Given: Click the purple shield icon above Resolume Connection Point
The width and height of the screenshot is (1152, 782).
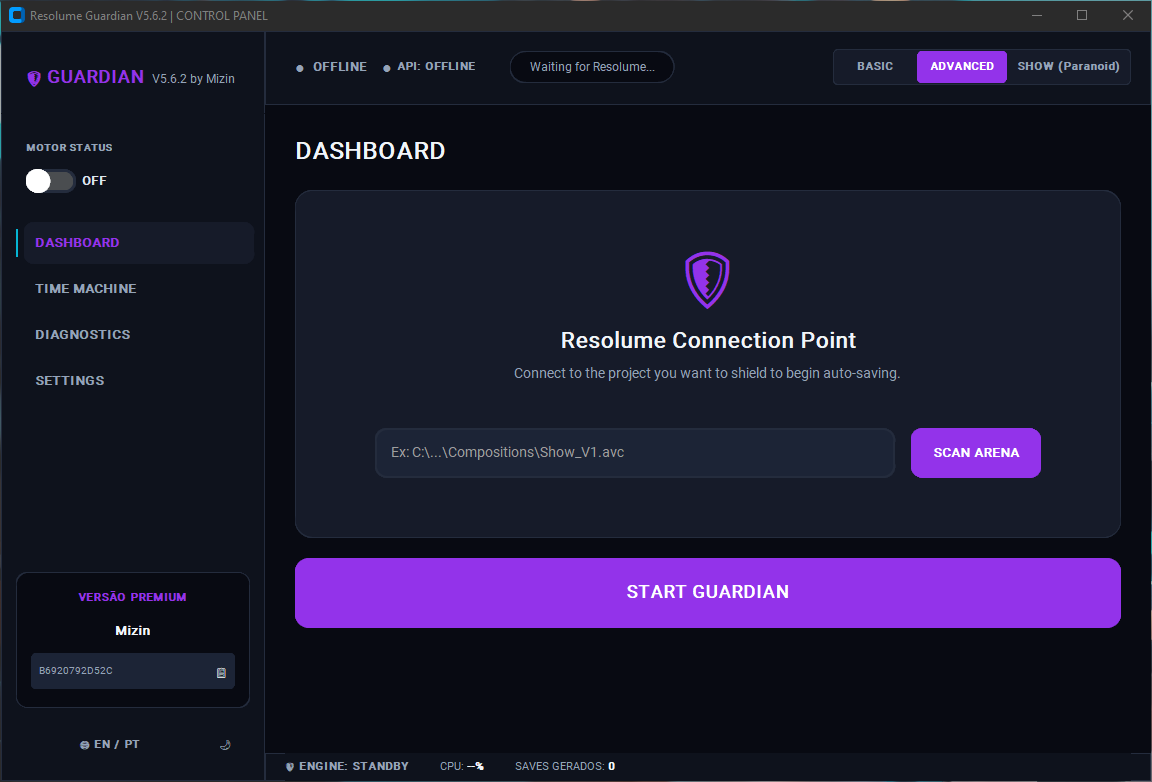Looking at the screenshot, I should click(x=708, y=280).
